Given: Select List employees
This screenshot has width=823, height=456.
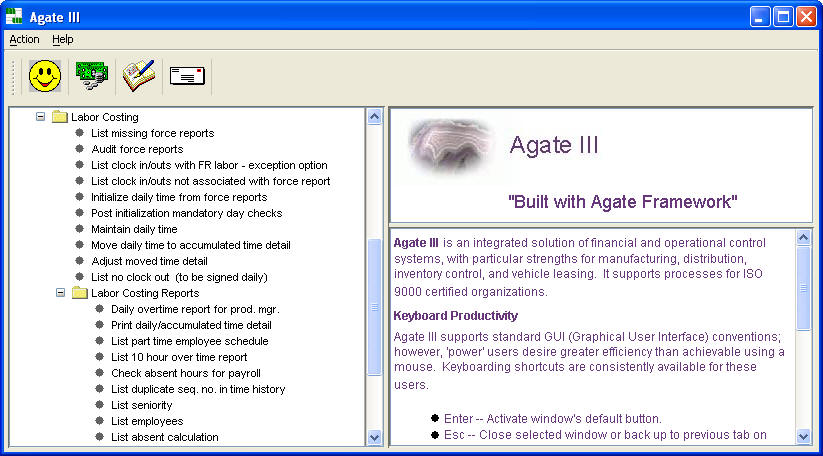Looking at the screenshot, I should click(147, 421).
